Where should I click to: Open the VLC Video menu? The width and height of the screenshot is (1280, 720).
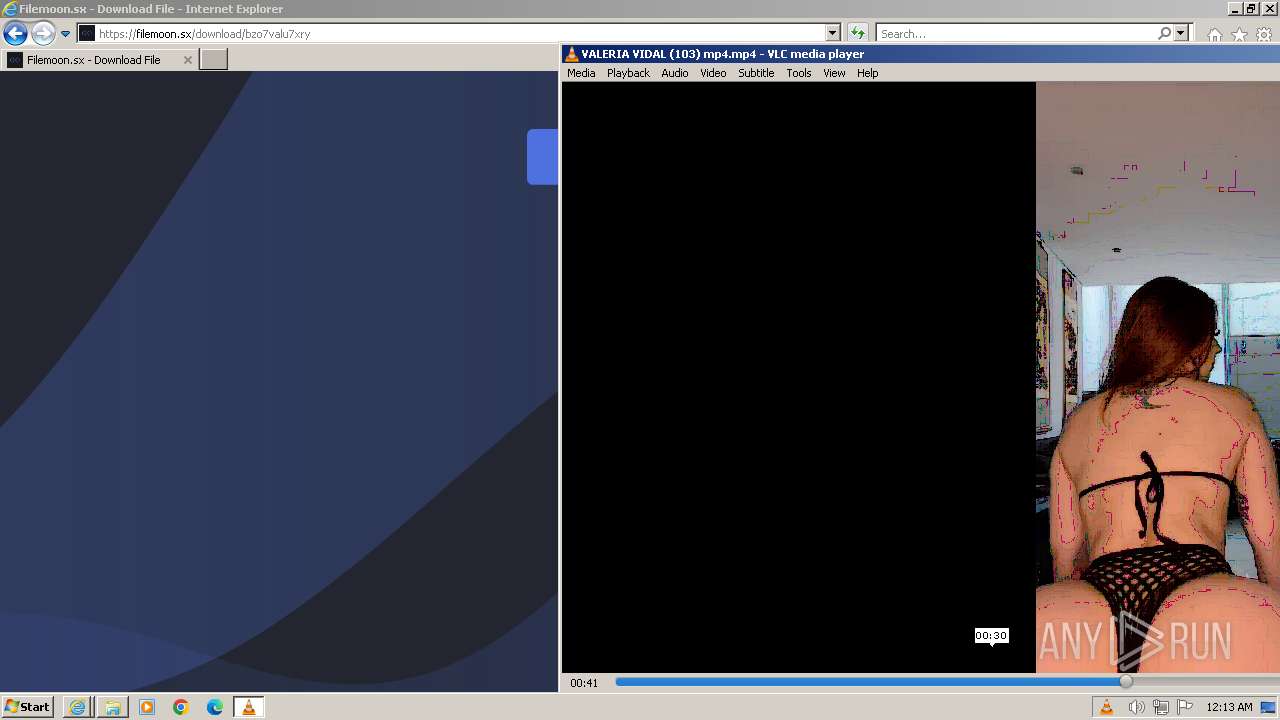713,73
